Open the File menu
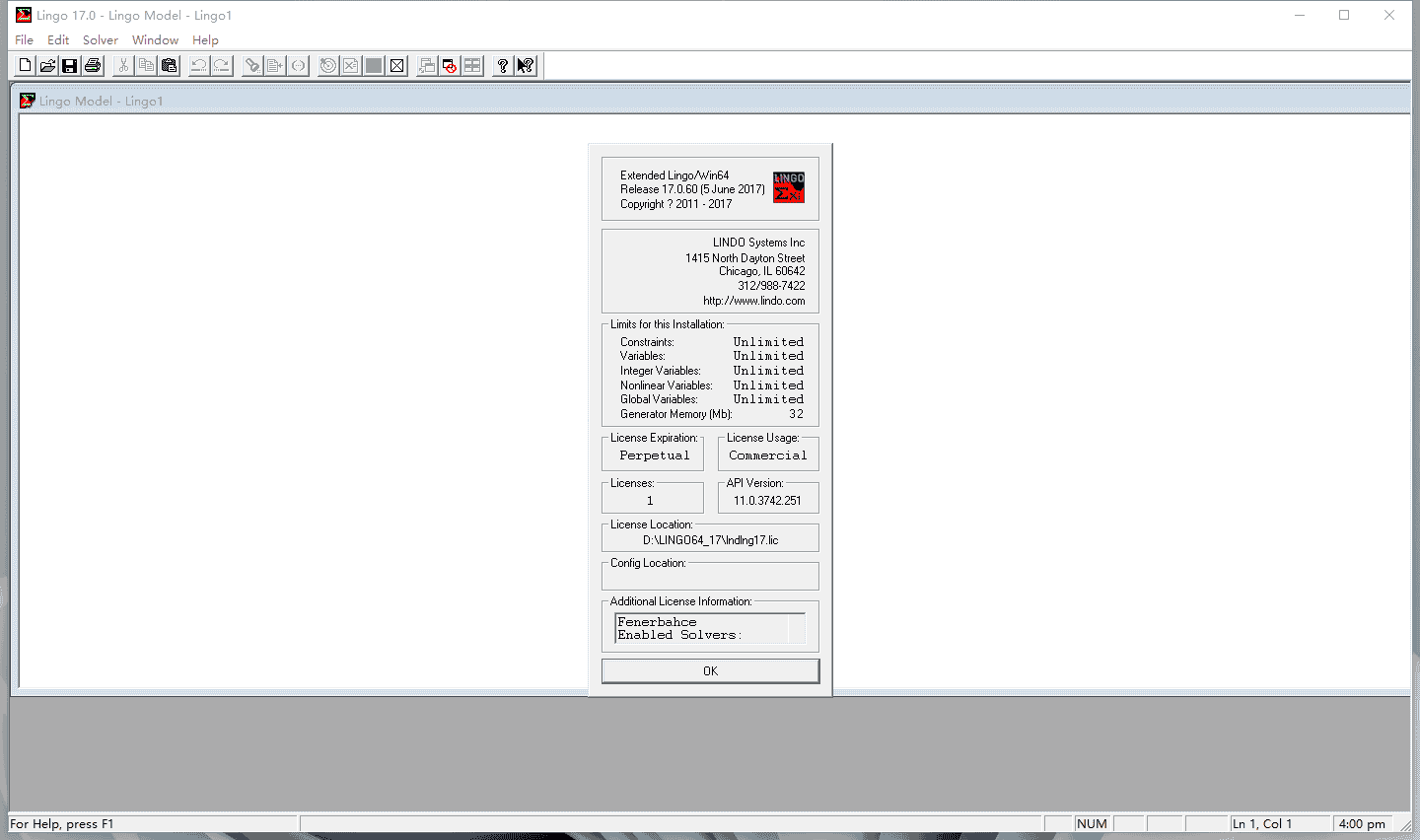Viewport: 1420px width, 840px height. [25, 40]
